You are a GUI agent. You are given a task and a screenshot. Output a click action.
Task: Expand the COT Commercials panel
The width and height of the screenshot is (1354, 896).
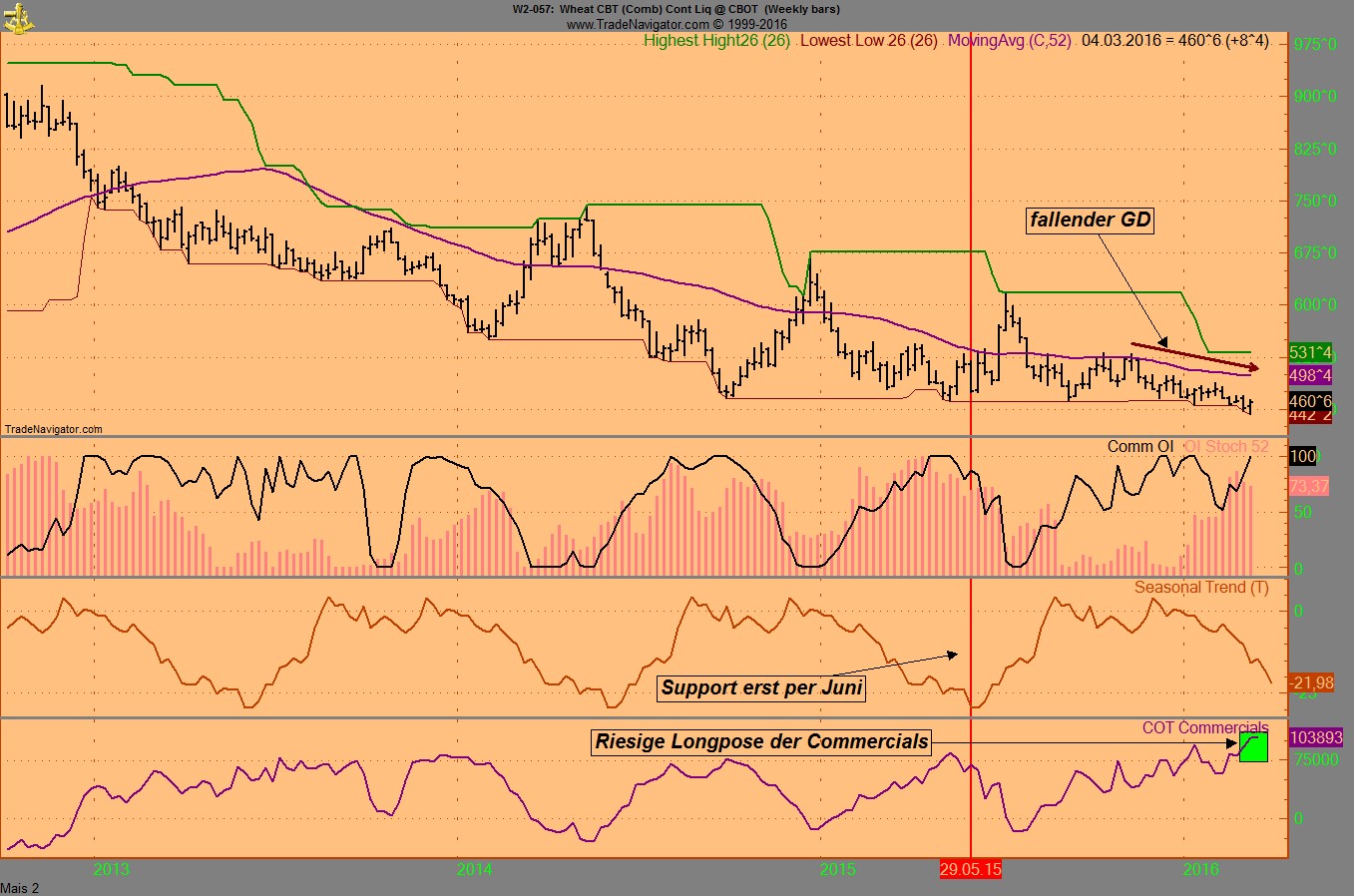[x=1205, y=727]
